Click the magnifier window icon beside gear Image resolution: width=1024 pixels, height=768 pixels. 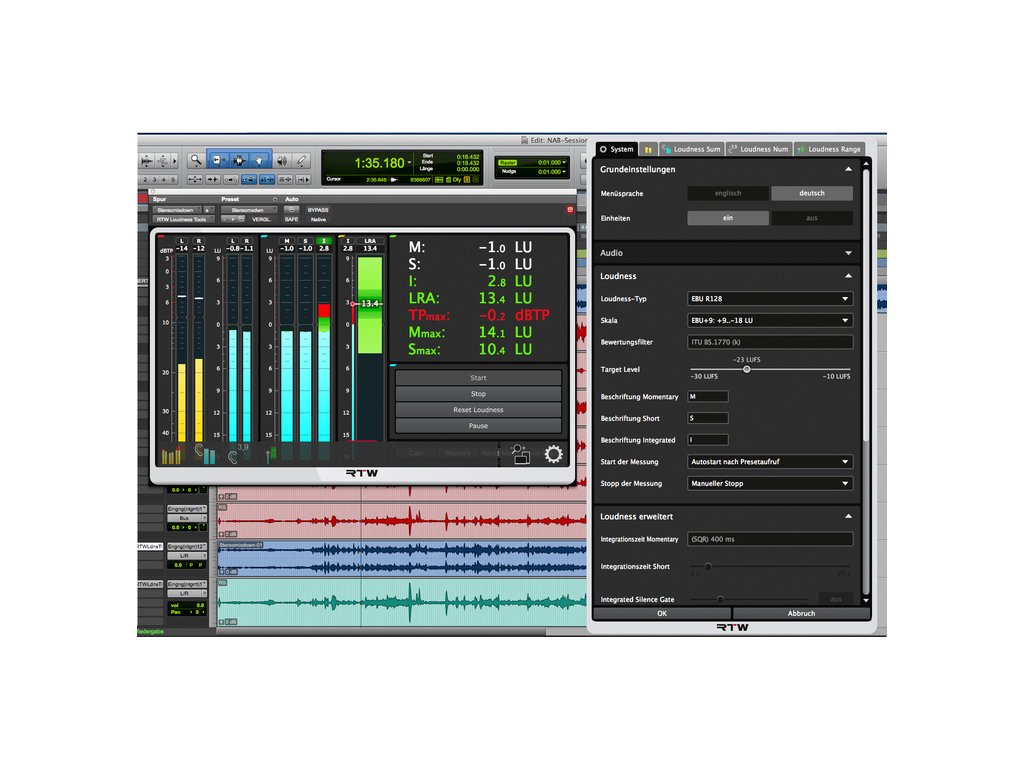[x=520, y=454]
